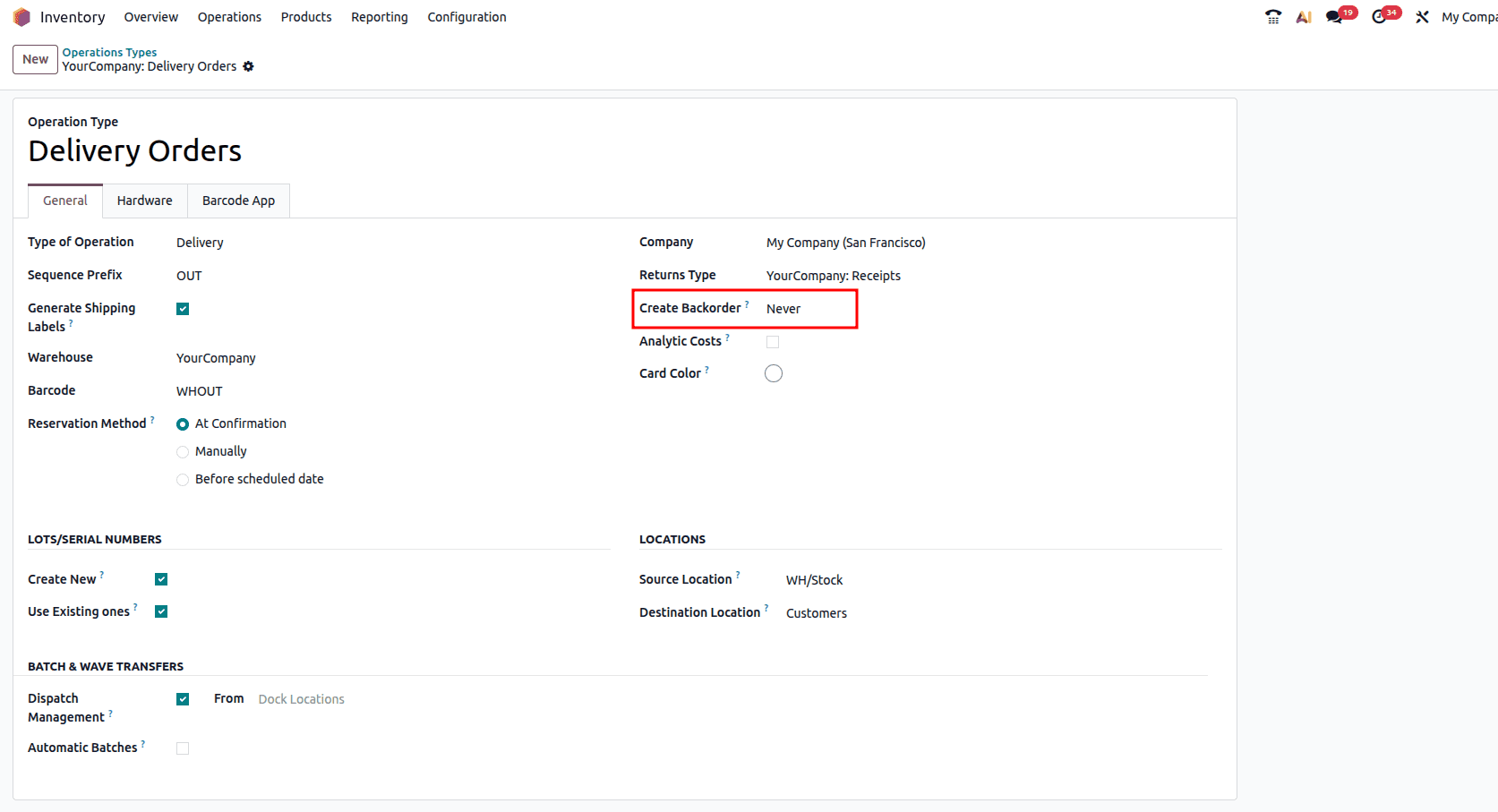Toggle the Use Existing ones checkbox
This screenshot has width=1498, height=812.
(x=161, y=611)
